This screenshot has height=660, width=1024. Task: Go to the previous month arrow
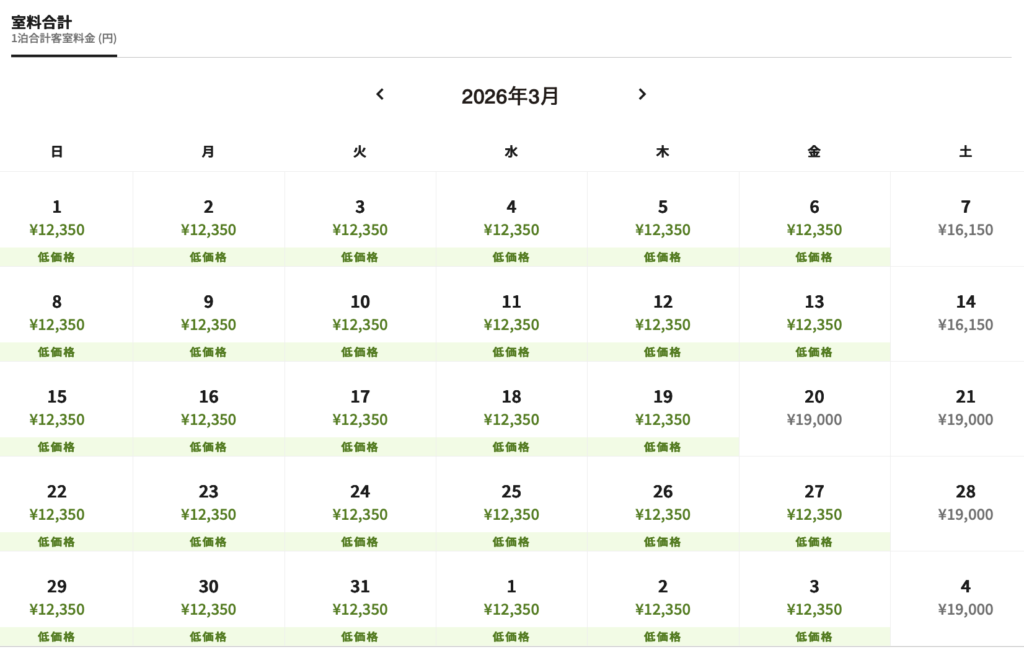coord(380,95)
